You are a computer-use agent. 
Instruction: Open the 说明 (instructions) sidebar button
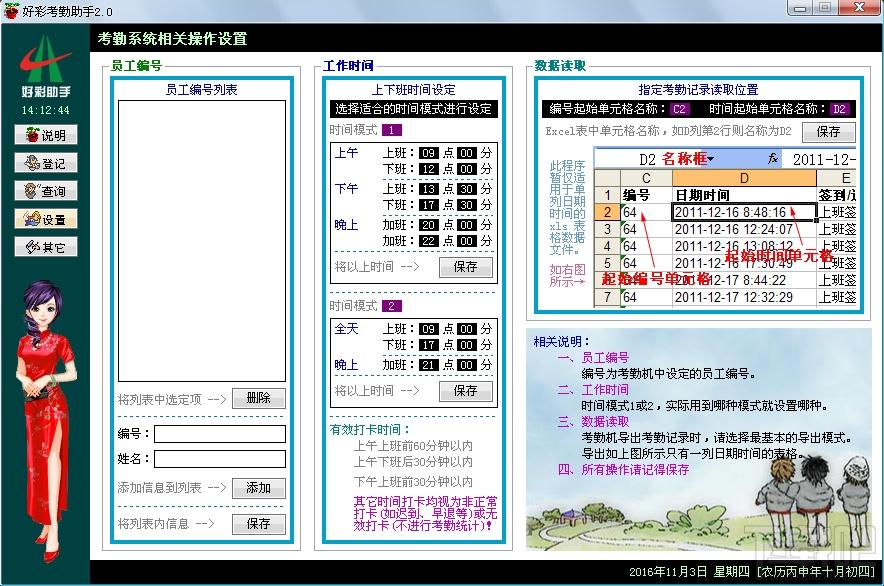coord(46,135)
